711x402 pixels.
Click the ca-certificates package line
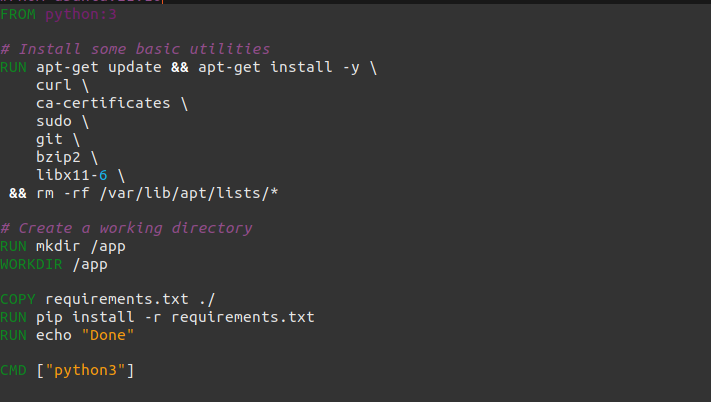pos(112,103)
